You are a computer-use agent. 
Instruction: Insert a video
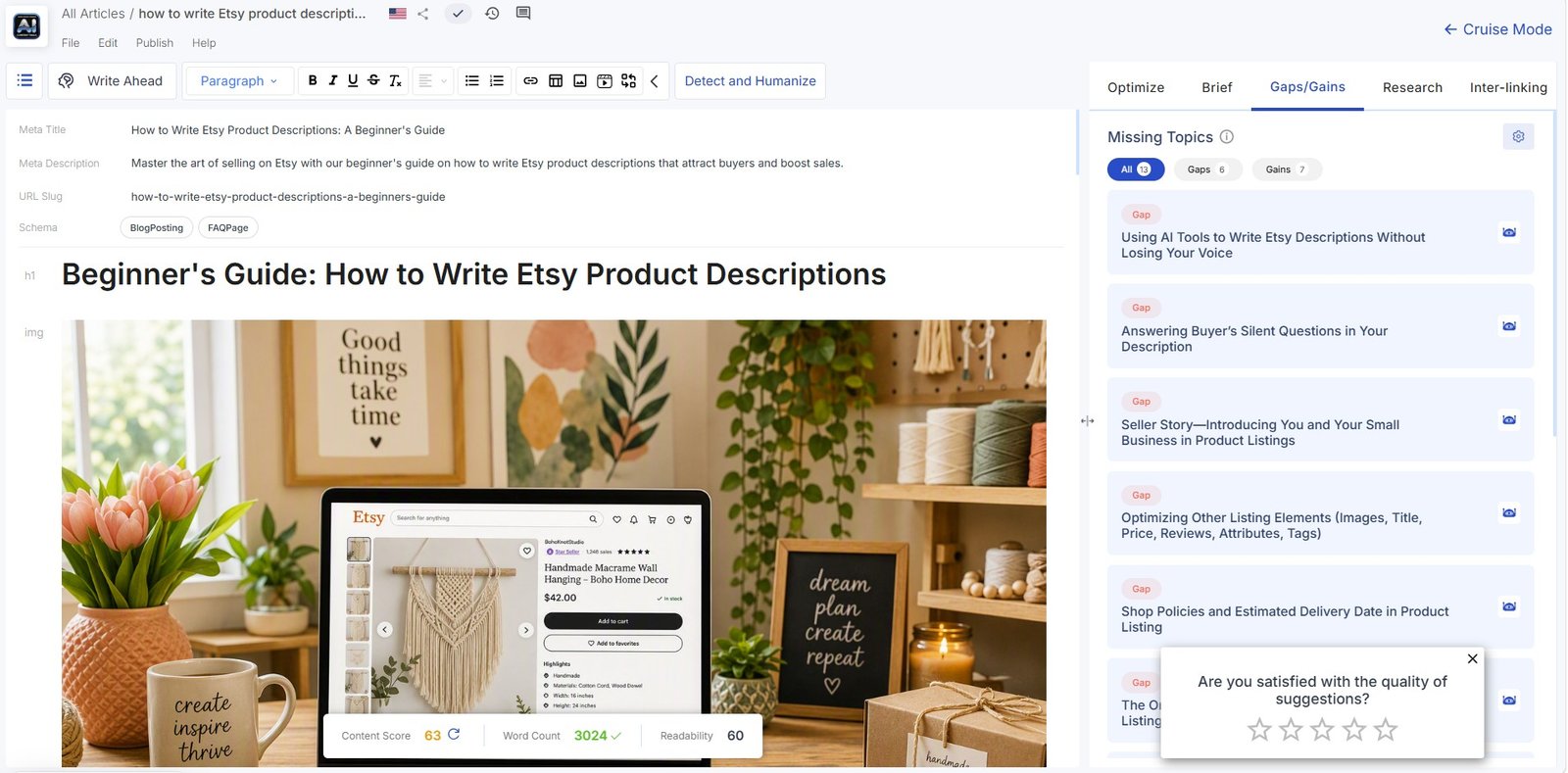click(x=605, y=80)
